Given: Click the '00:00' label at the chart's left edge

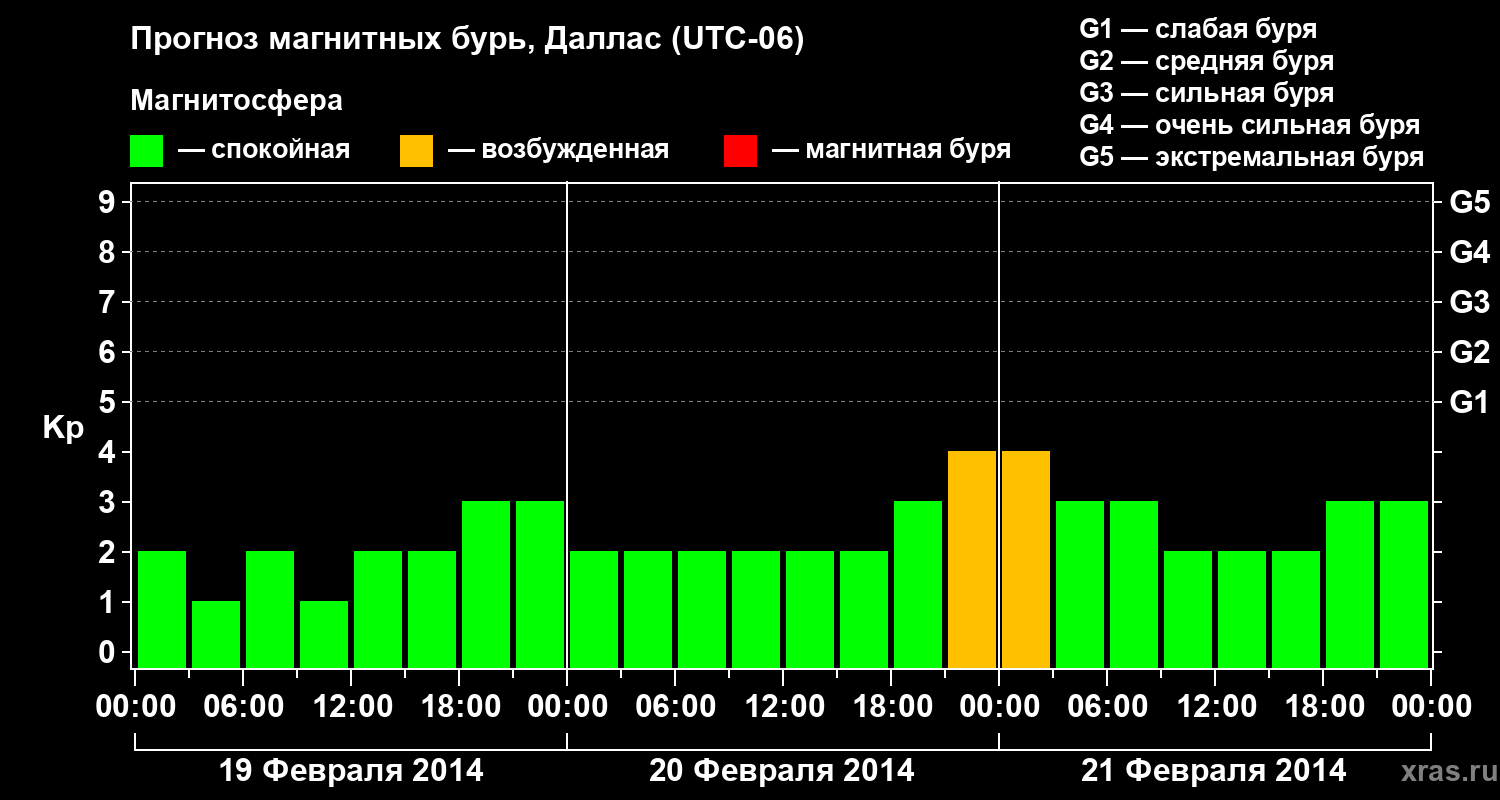Looking at the screenshot, I should (135, 707).
